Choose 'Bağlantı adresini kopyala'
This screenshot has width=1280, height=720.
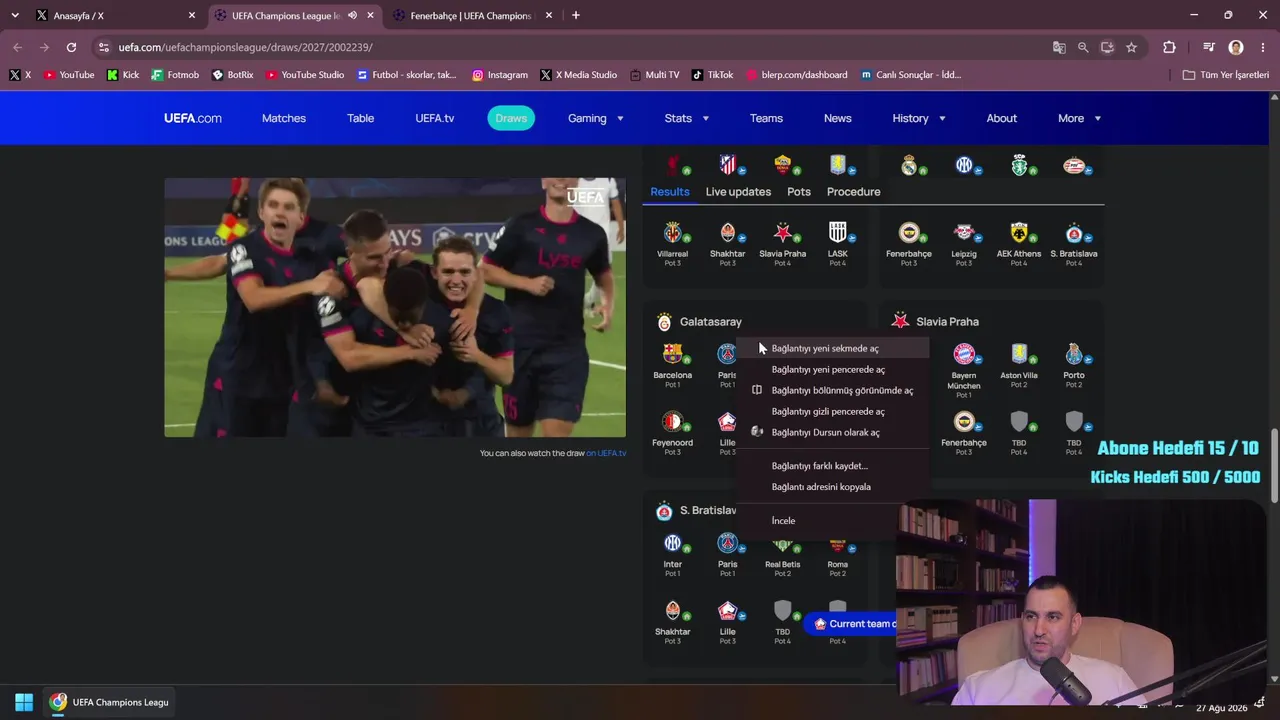833,487
